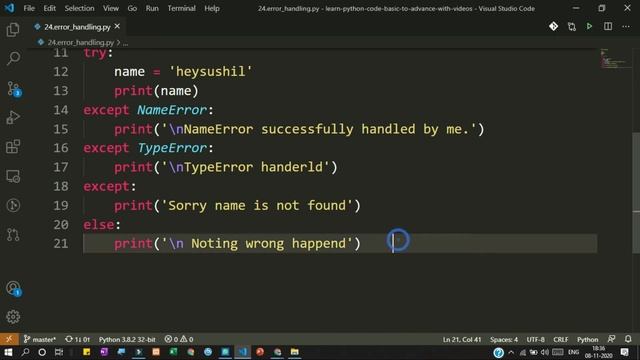The height and width of the screenshot is (360, 640).
Task: Open the timeline/history clock view icon
Action: point(13,205)
